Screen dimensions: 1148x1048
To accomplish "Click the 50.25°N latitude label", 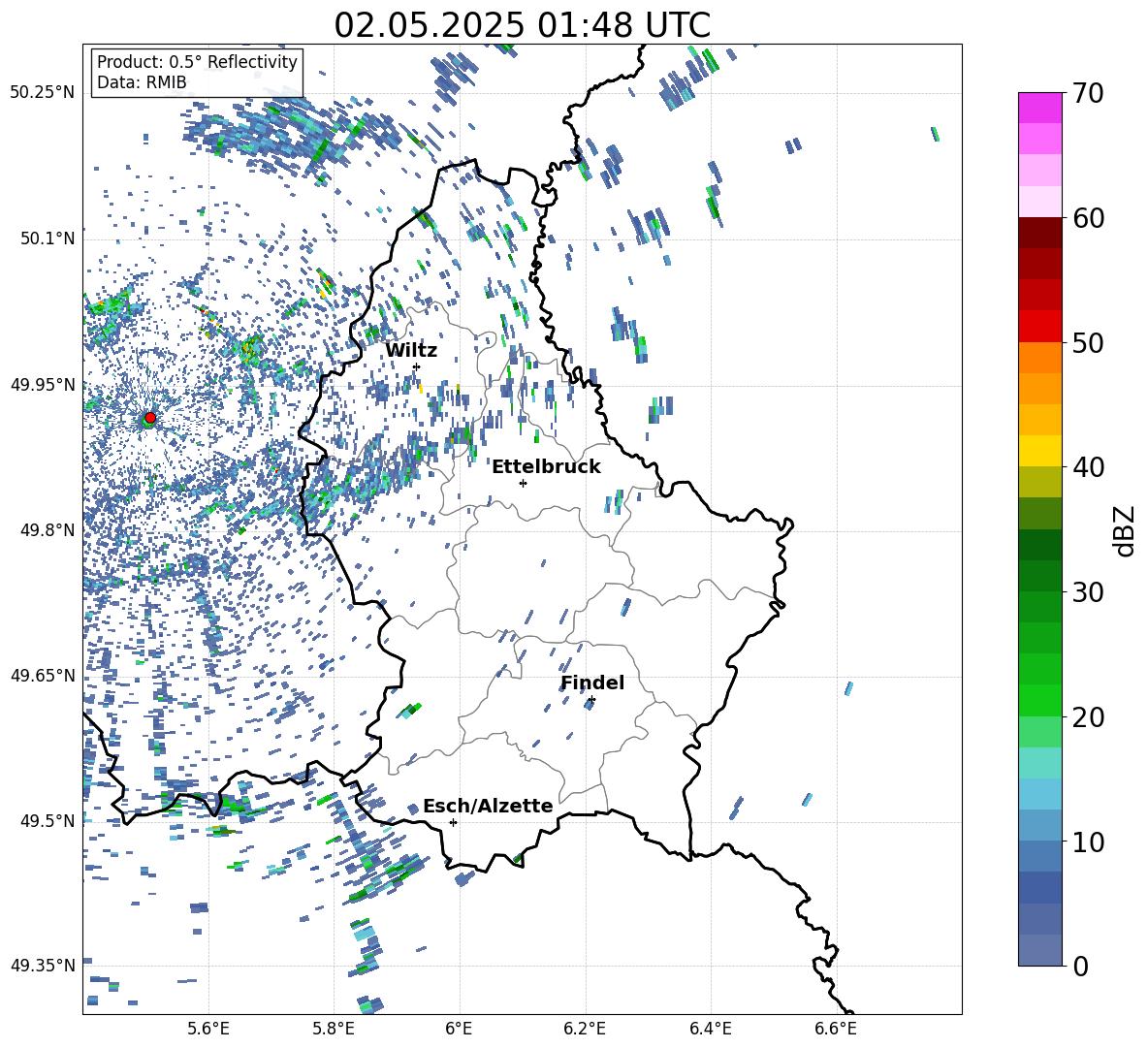I will pos(43,93).
